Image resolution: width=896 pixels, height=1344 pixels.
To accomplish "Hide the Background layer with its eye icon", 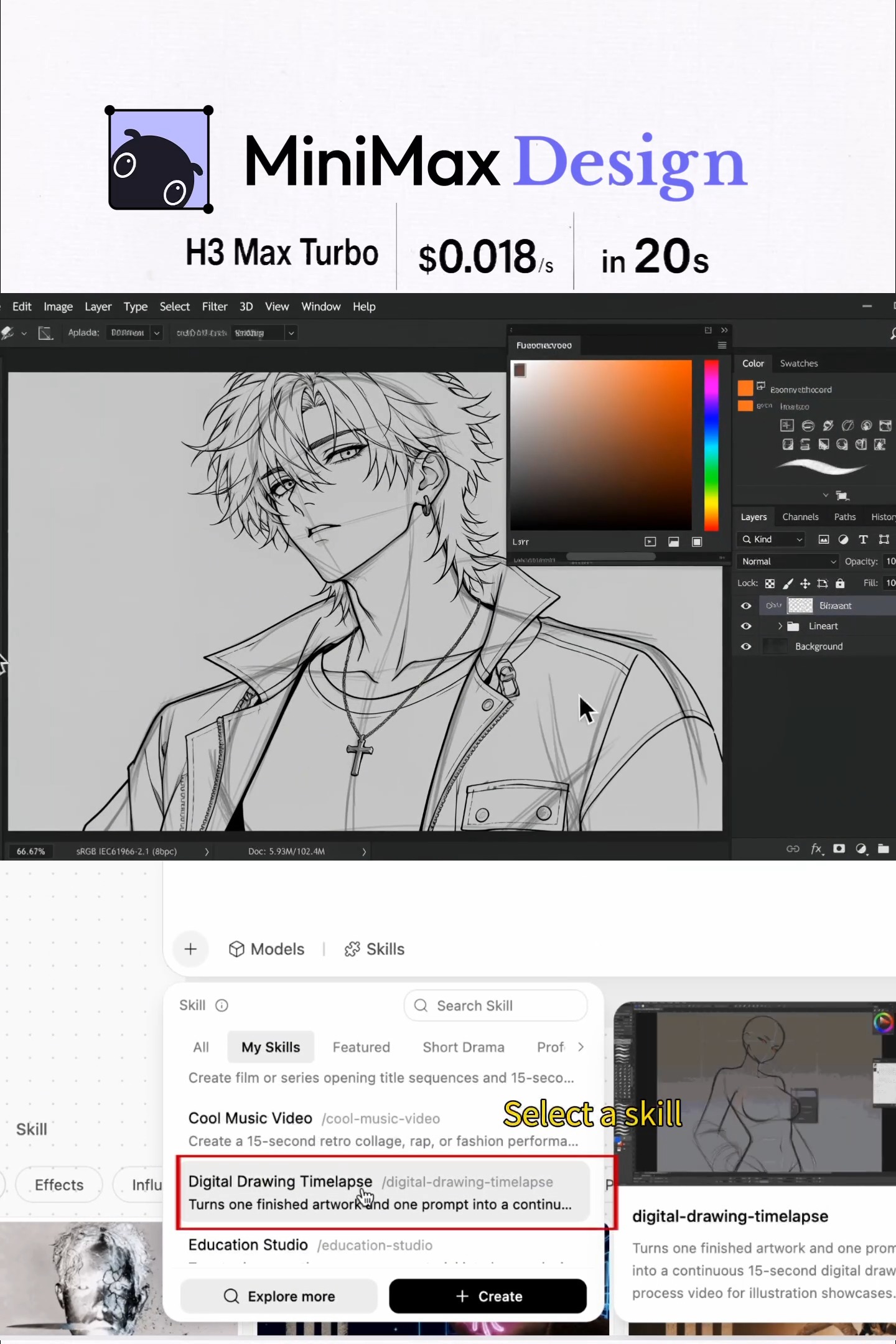I will 746,646.
